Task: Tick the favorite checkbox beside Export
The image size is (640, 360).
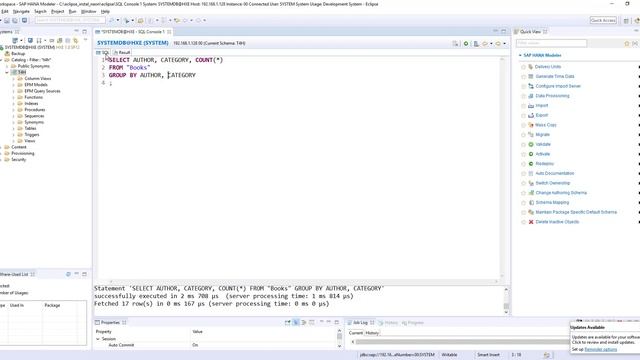Action: click(523, 116)
